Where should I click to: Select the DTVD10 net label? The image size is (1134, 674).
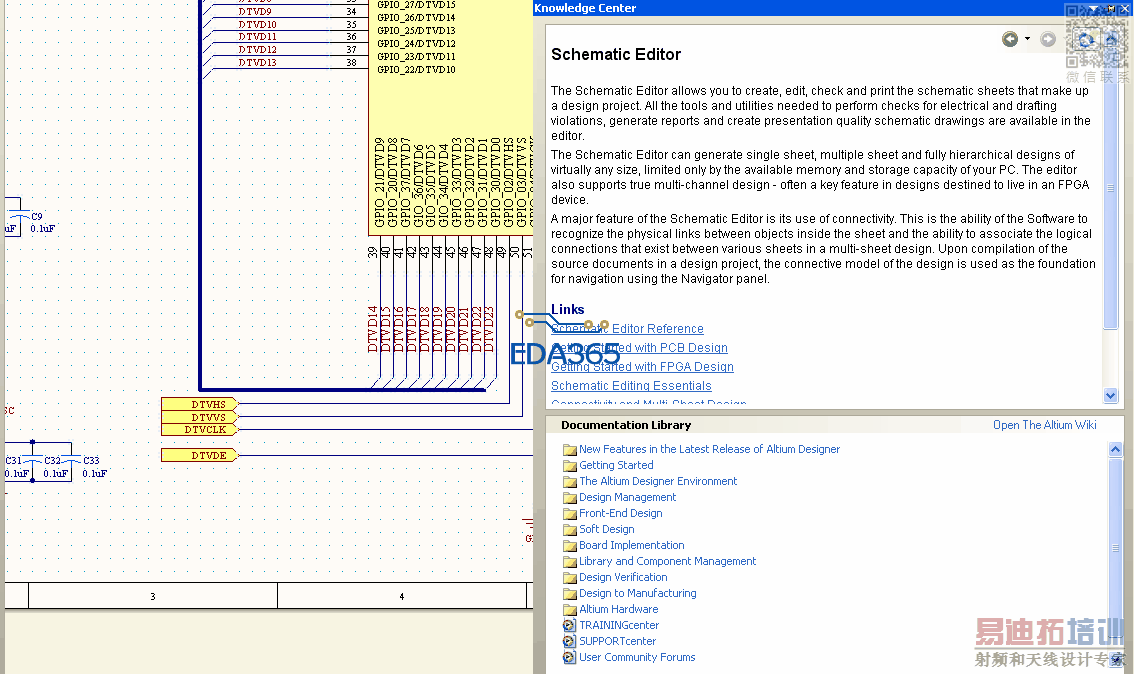coord(257,24)
